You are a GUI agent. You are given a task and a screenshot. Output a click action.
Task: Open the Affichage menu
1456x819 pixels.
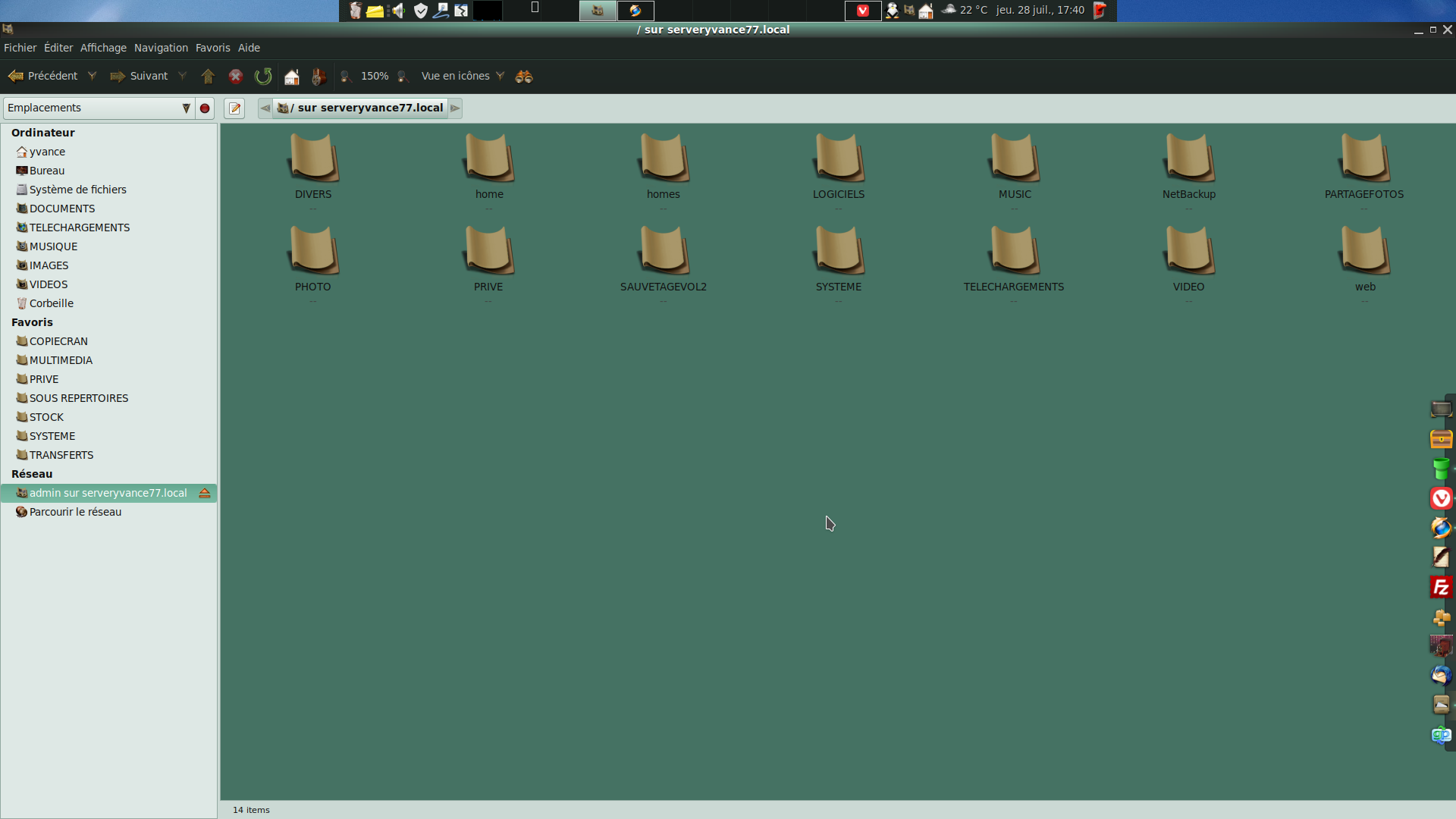[103, 48]
